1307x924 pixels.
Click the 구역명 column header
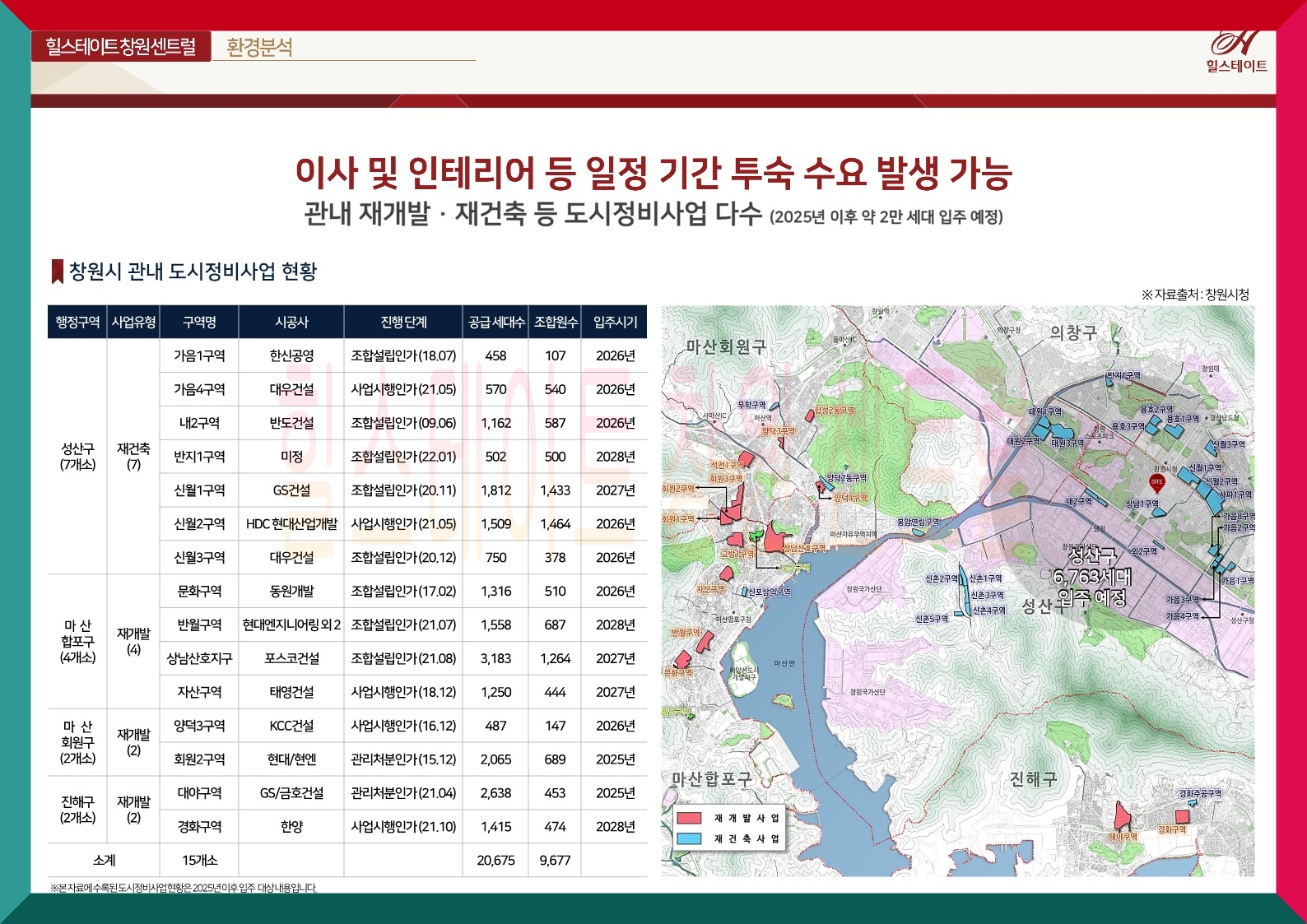[199, 322]
